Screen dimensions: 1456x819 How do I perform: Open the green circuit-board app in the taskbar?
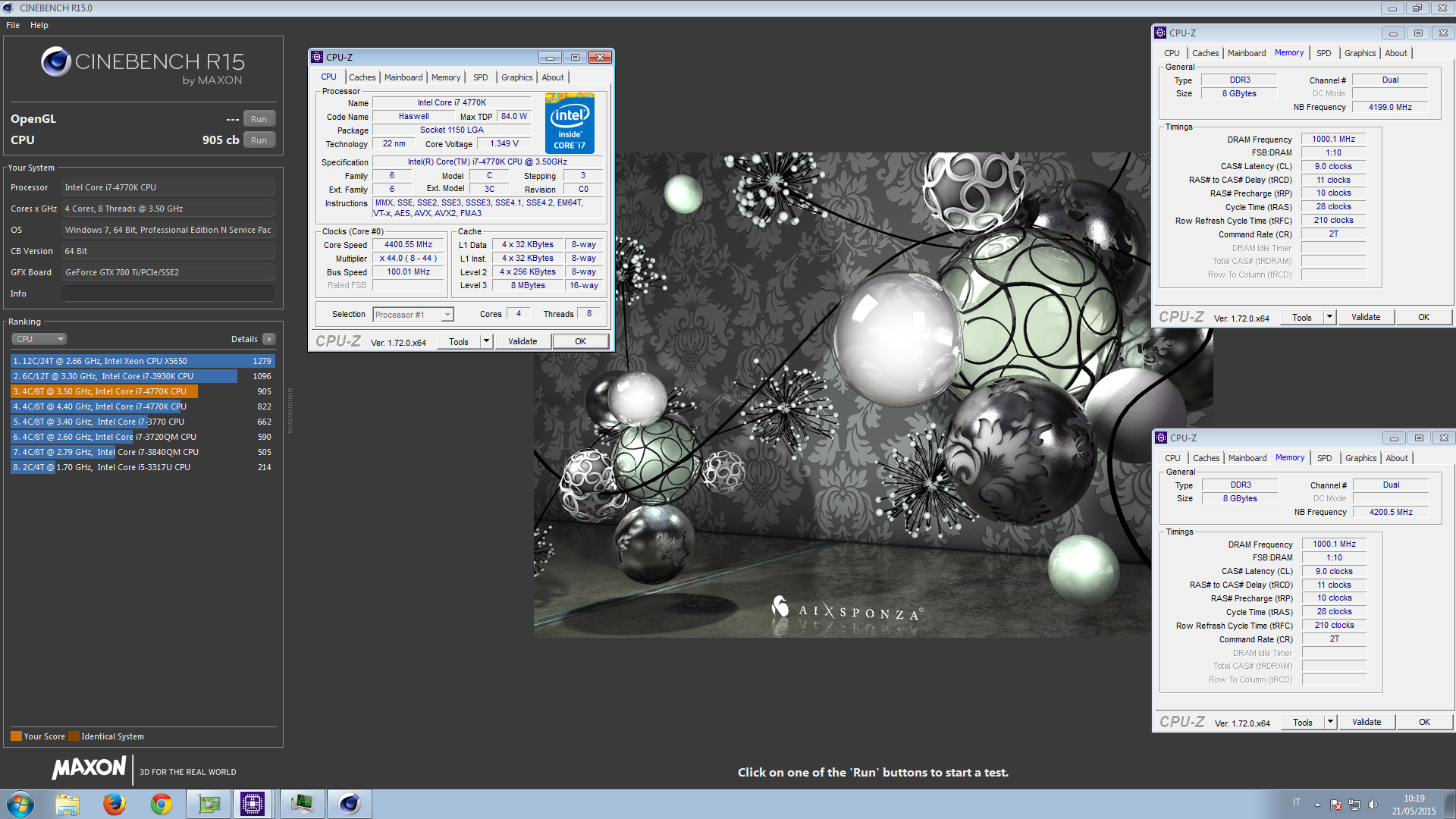coord(209,804)
